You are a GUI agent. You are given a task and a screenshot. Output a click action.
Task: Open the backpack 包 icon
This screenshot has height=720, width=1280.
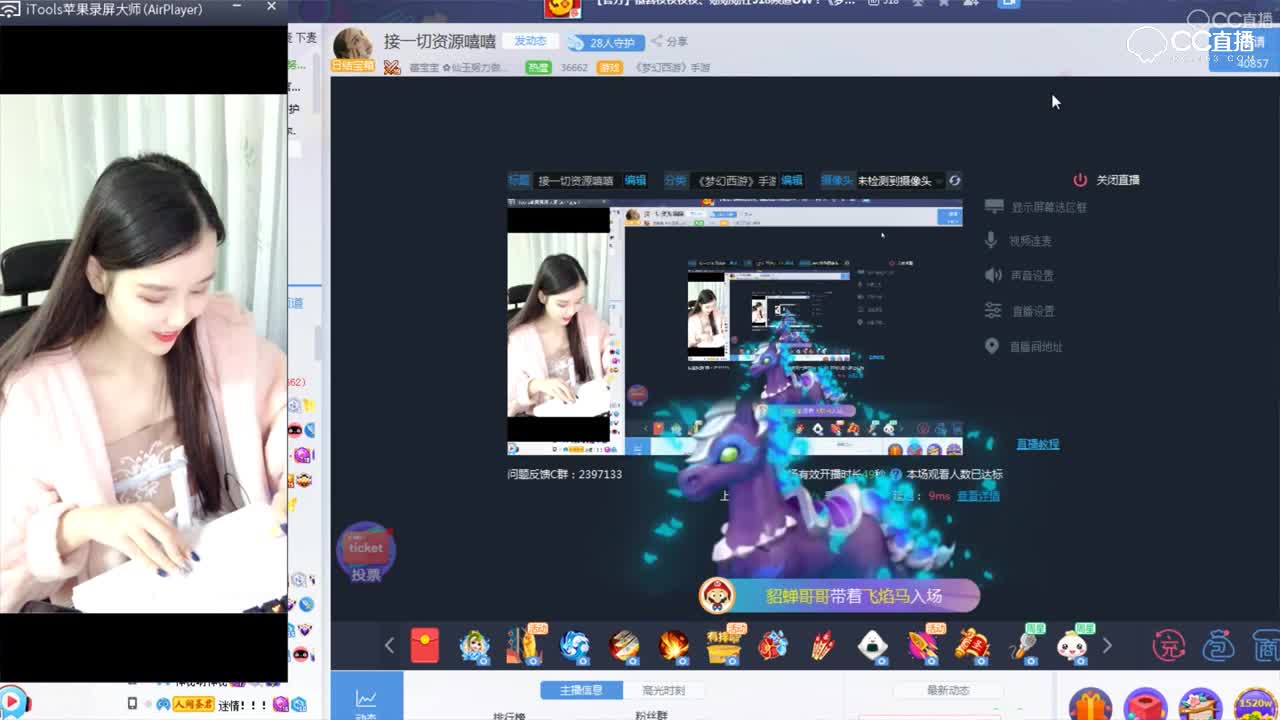tap(1218, 646)
